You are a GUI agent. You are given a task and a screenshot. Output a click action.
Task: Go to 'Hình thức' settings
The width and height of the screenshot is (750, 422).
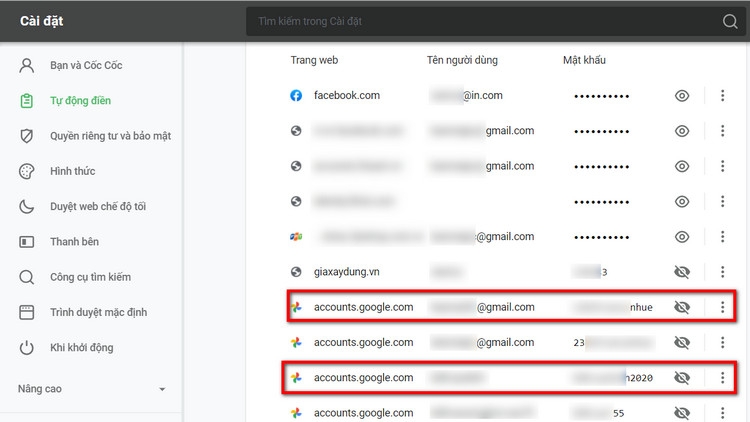pos(73,171)
